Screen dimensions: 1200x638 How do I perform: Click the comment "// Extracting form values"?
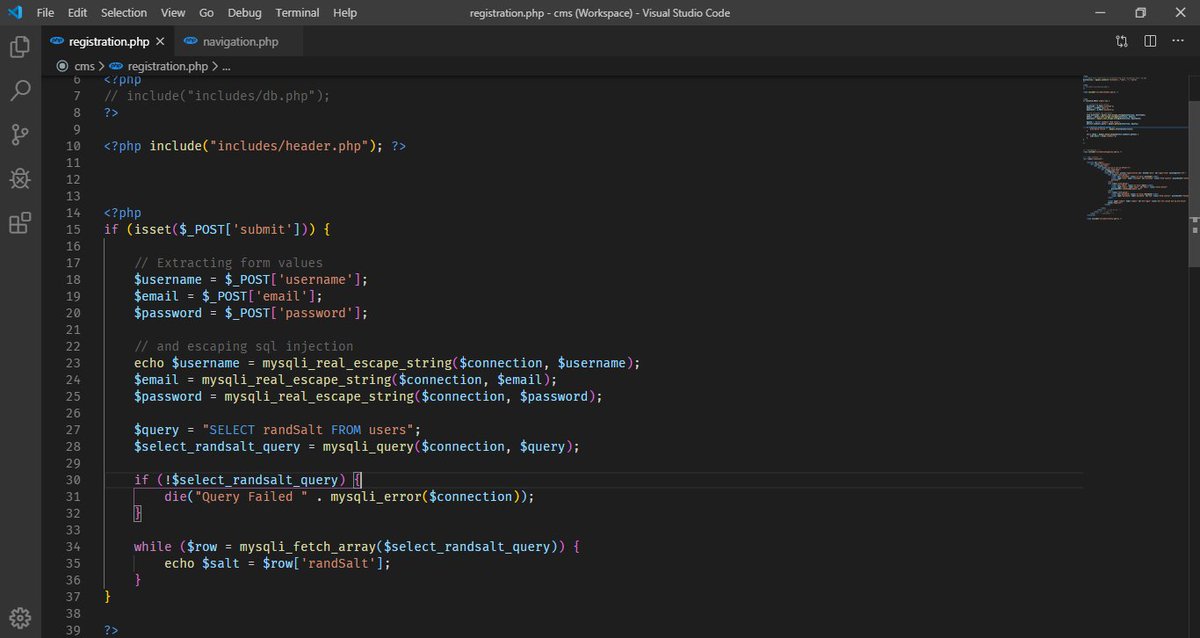pyautogui.click(x=228, y=263)
